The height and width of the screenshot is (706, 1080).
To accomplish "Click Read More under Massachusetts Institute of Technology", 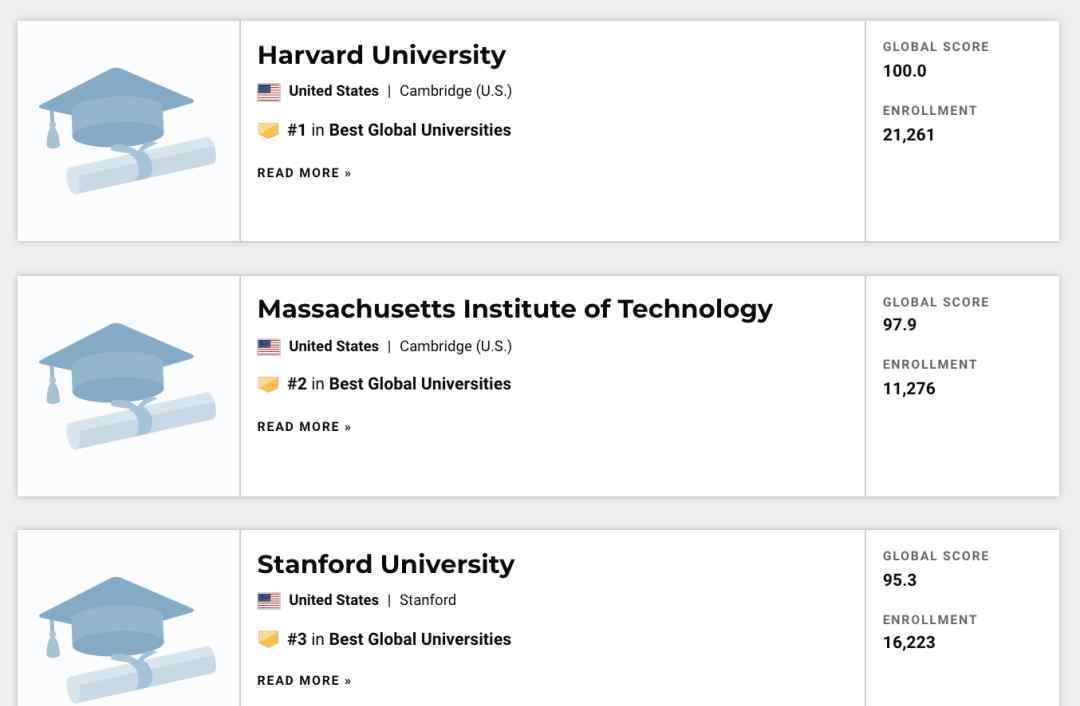I will click(x=304, y=427).
